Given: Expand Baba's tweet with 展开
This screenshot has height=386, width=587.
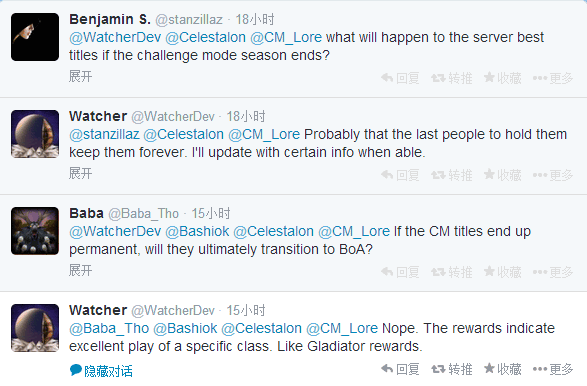Looking at the screenshot, I should click(x=80, y=270).
